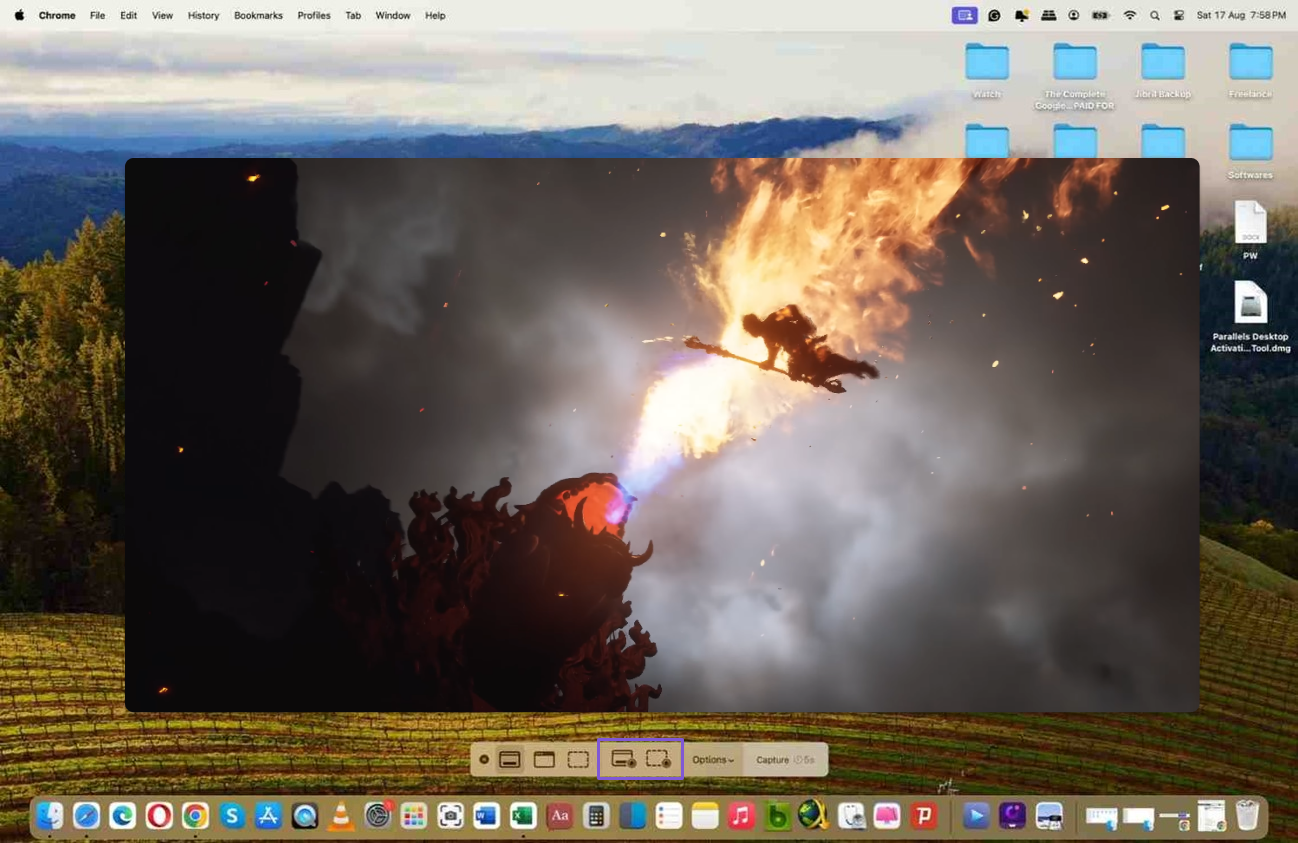Open Grammarly in the menu bar
This screenshot has width=1298, height=843.
(994, 15)
